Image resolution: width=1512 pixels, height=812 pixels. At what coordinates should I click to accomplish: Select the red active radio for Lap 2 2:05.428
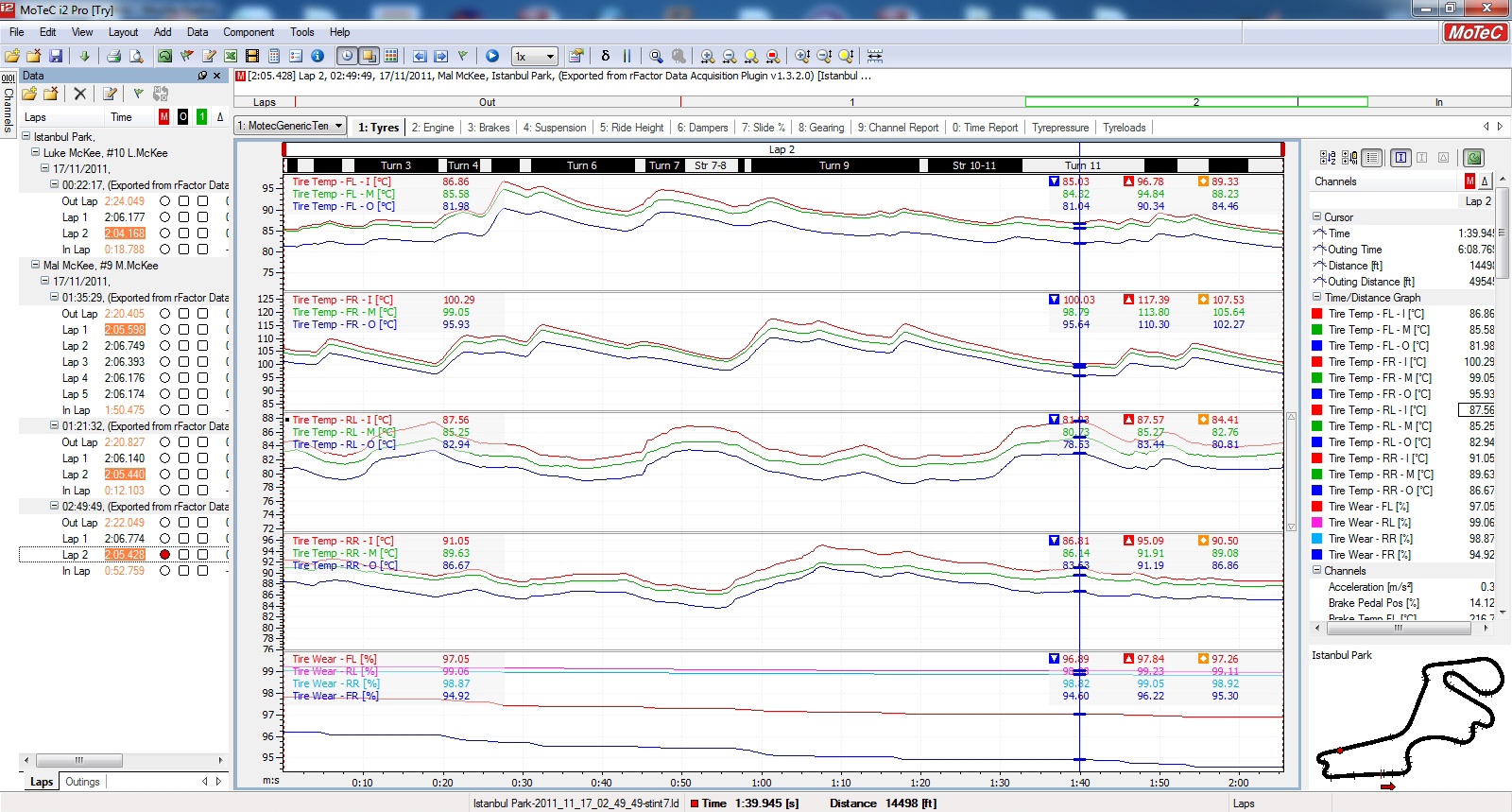[x=165, y=555]
